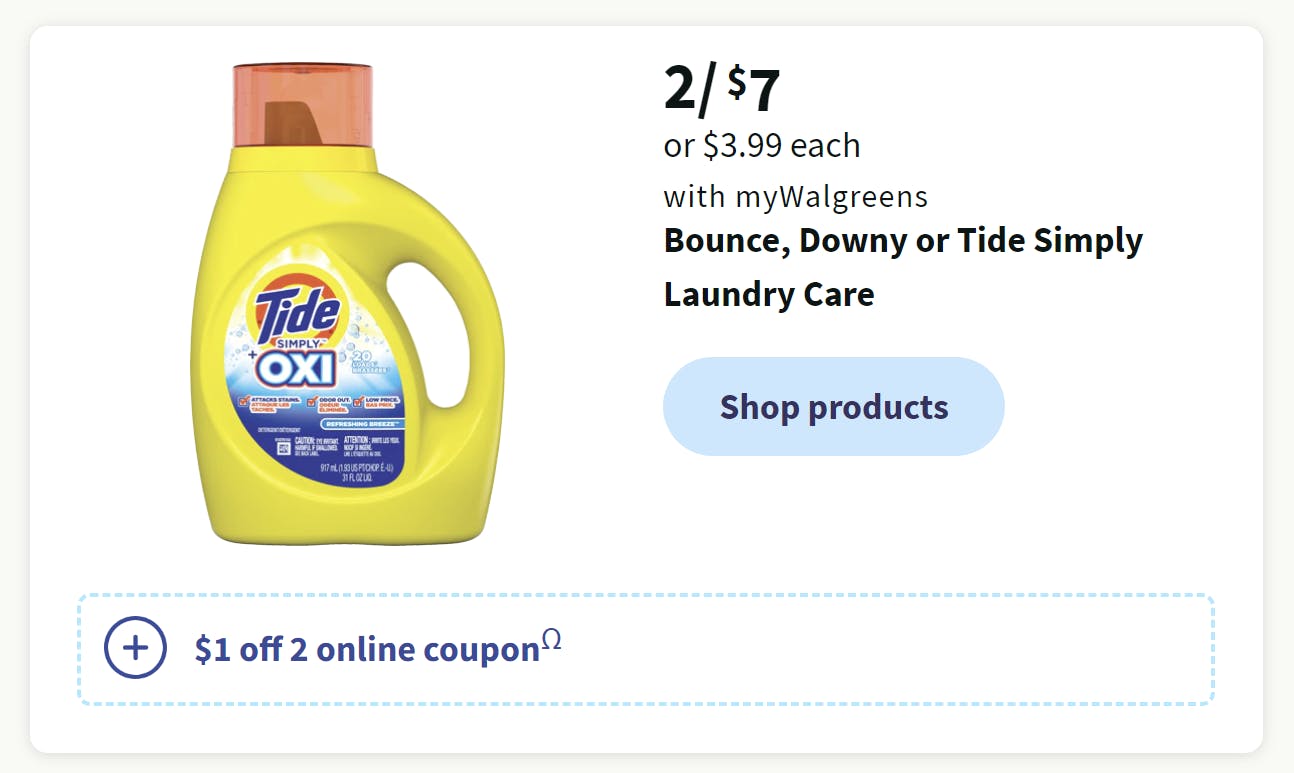Screen dimensions: 1294x773
Task: Click the 2/$7 sale price text
Action: coord(721,89)
